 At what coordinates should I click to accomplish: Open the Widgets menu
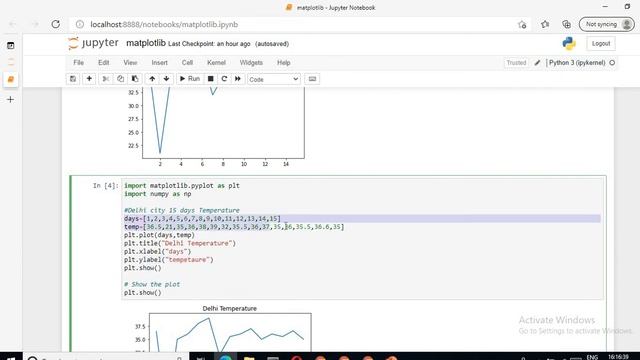251,62
